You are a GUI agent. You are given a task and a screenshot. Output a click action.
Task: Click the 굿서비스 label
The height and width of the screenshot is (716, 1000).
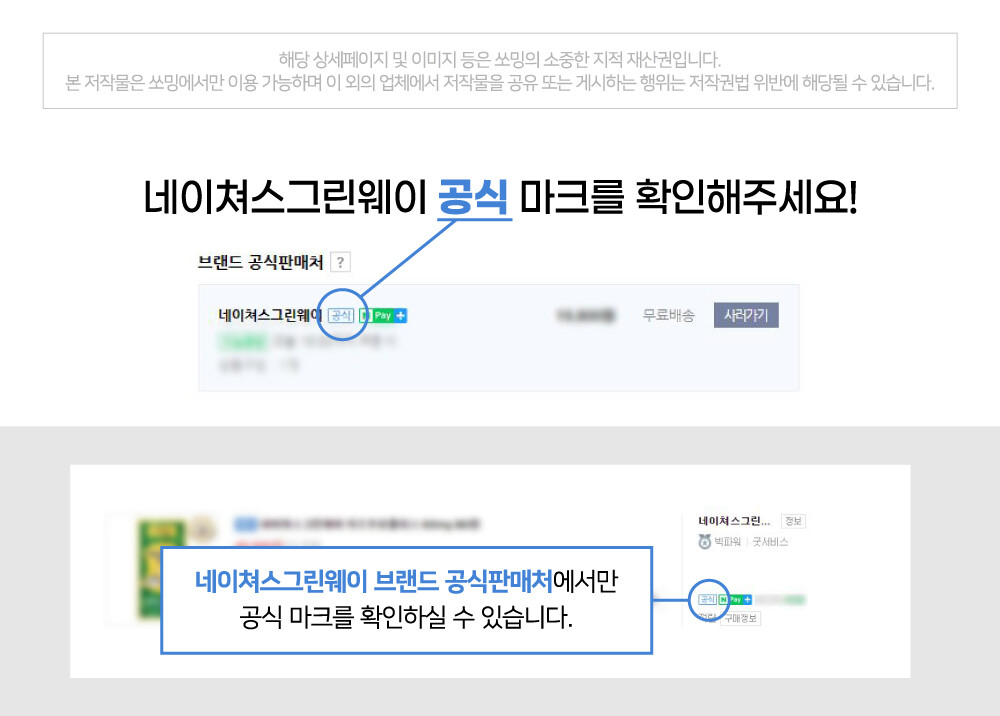[x=770, y=542]
